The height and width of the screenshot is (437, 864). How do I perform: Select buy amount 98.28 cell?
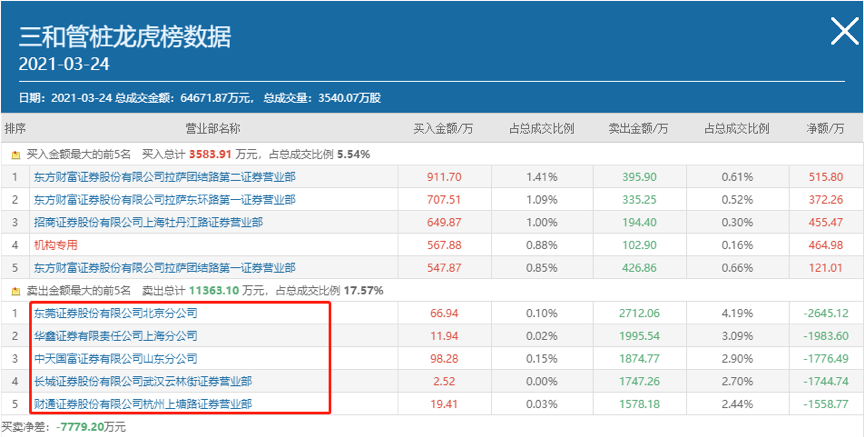444,359
